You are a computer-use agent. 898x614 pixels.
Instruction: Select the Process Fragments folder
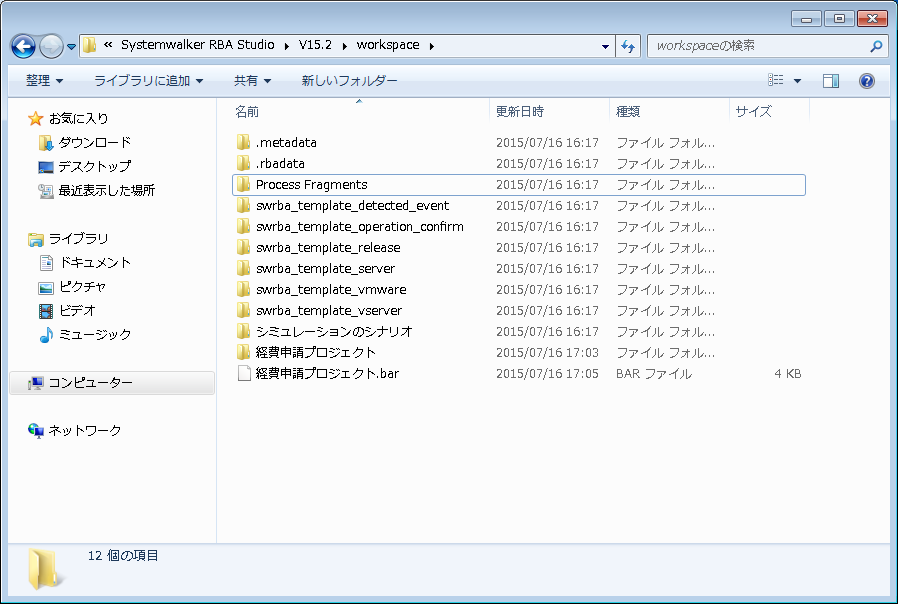click(518, 185)
